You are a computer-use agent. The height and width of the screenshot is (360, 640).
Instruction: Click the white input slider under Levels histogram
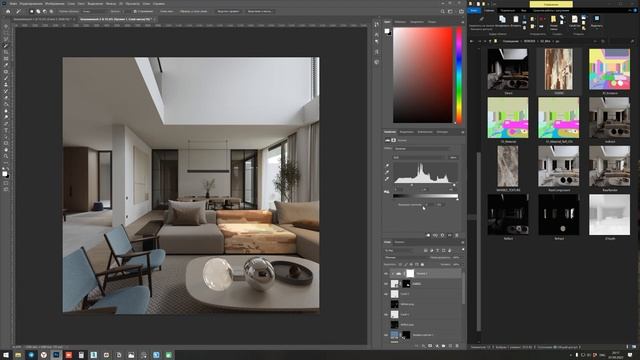pyautogui.click(x=454, y=185)
